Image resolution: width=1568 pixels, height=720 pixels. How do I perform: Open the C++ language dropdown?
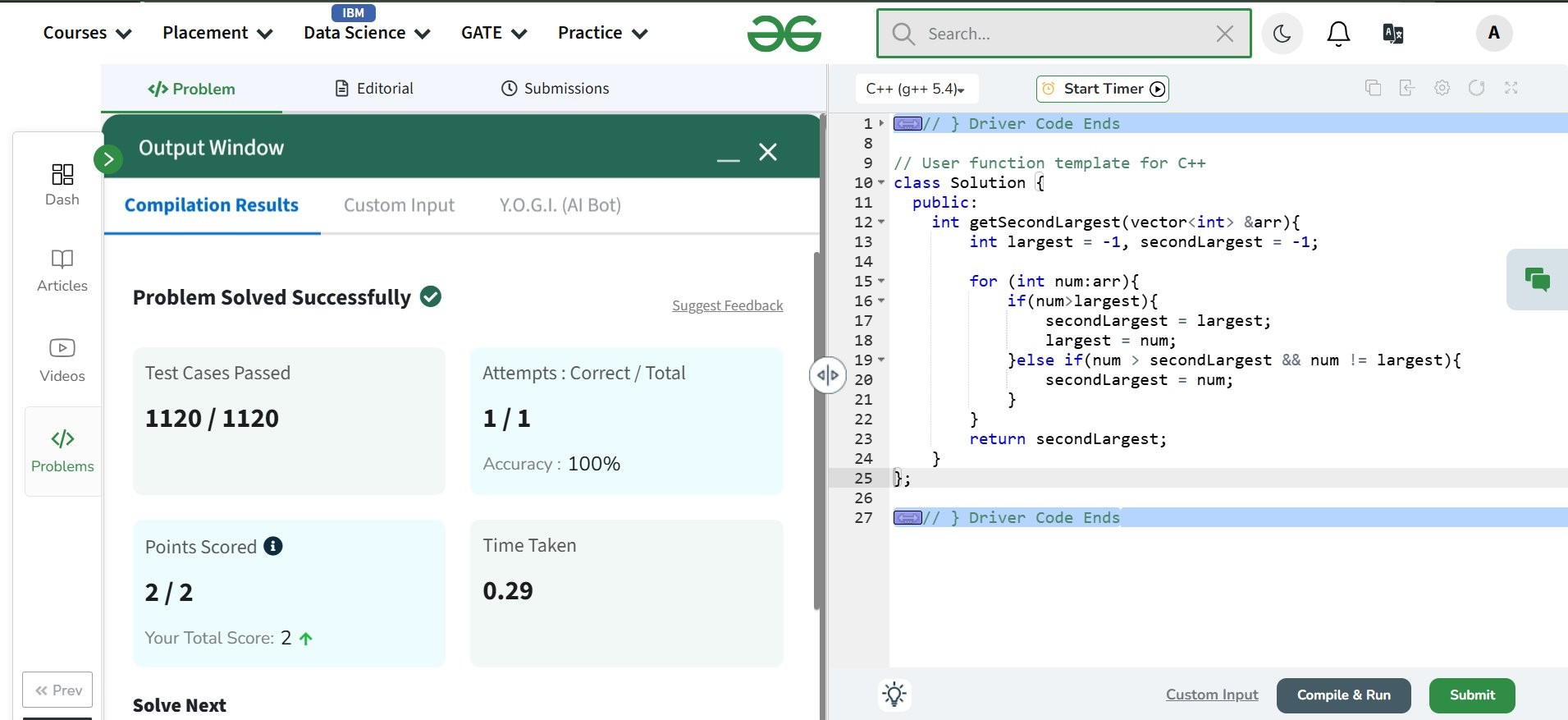(x=916, y=89)
